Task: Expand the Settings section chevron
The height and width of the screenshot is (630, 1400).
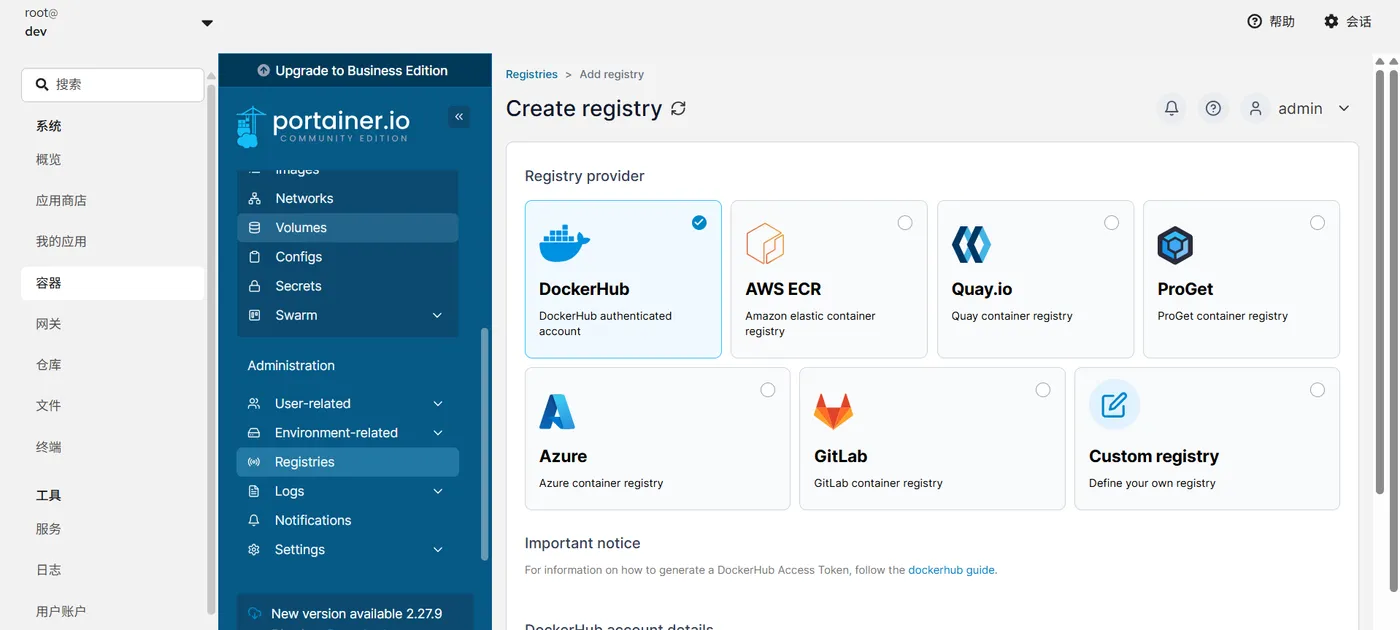Action: point(437,550)
